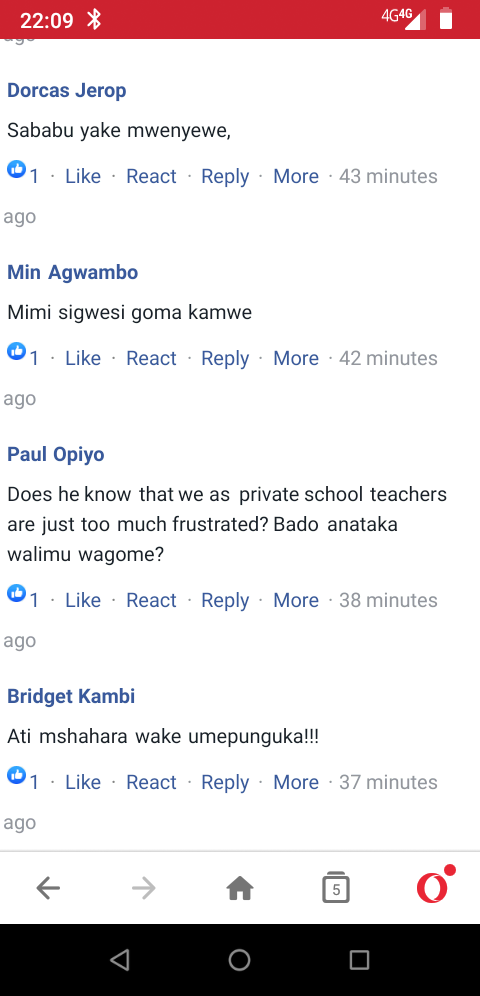Open Dorcas Jerop's profile
The image size is (480, 996).
tap(67, 90)
